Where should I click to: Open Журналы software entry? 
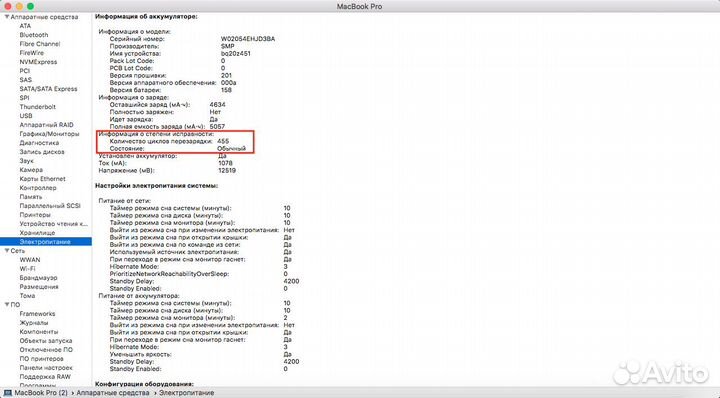coord(34,323)
